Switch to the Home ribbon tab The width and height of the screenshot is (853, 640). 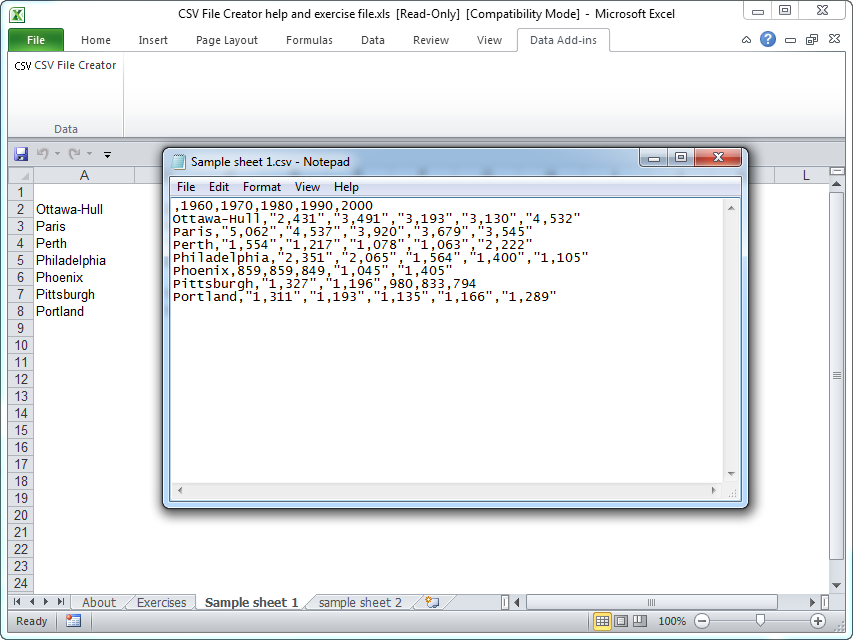coord(96,40)
